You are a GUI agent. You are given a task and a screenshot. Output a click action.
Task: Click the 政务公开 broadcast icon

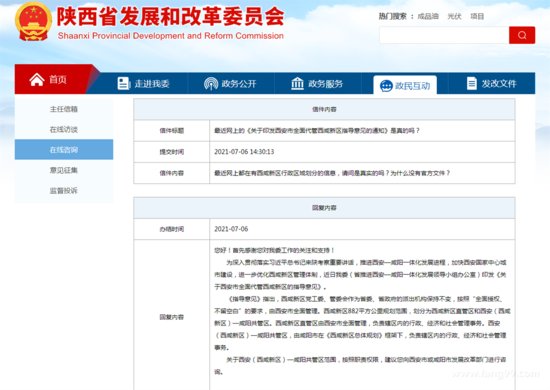click(211, 83)
